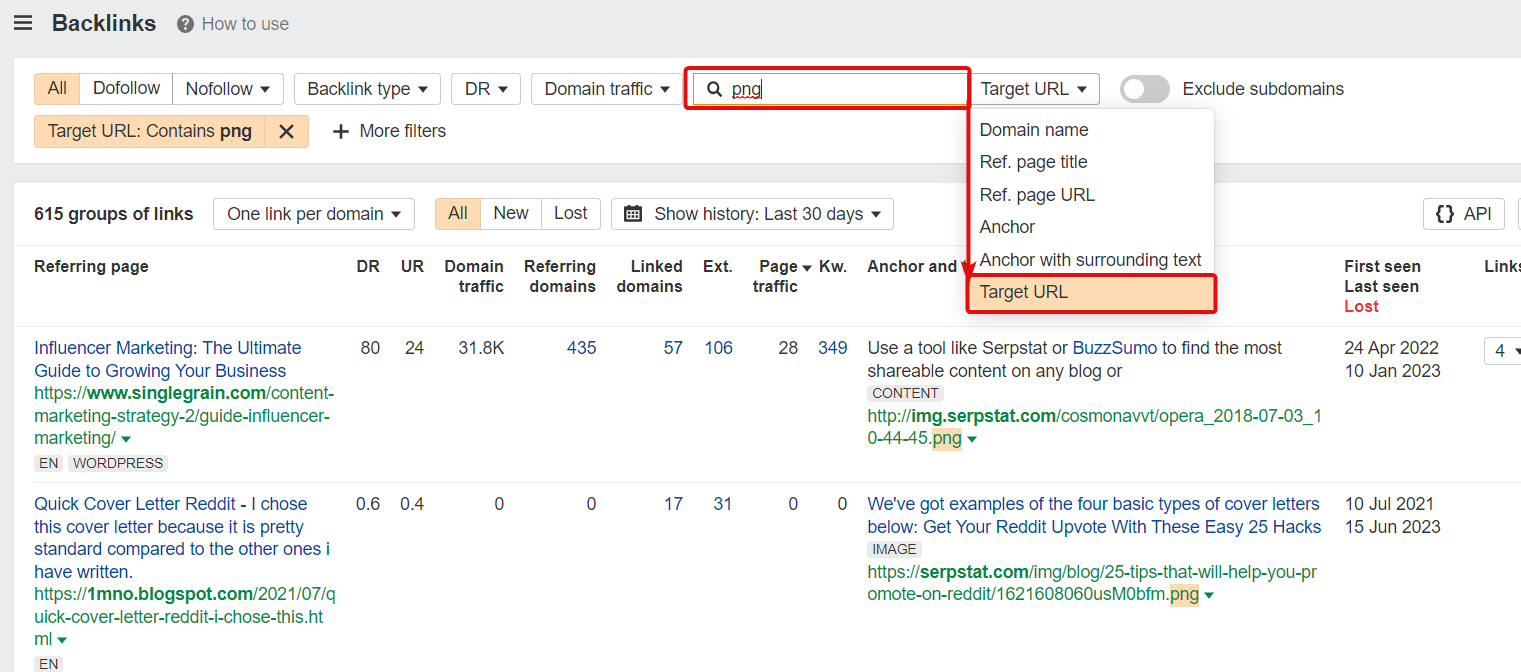Screen dimensions: 1521x672
Task: Expand the img.serpstat.com target URL arrow
Action: click(972, 439)
